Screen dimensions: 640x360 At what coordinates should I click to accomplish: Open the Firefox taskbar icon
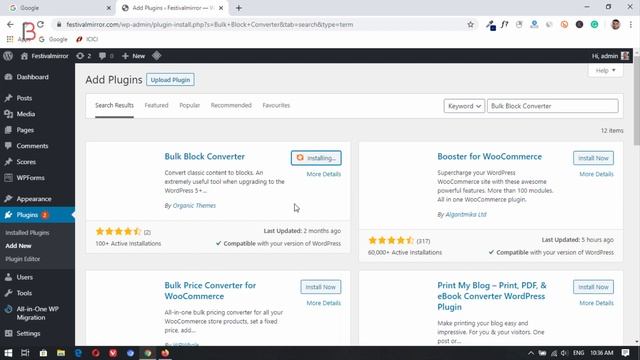pyautogui.click(x=165, y=353)
